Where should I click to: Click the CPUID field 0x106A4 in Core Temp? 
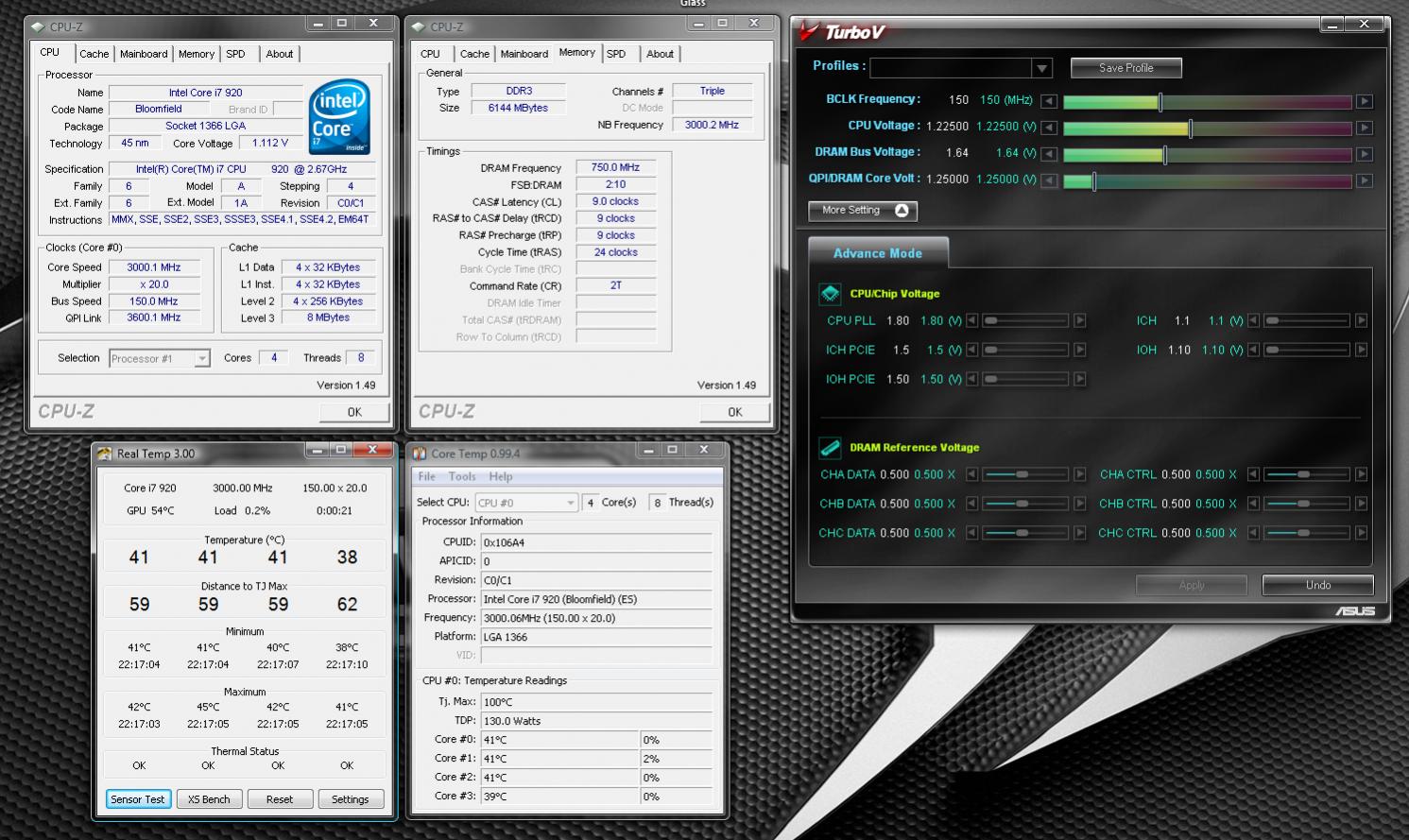(x=596, y=543)
